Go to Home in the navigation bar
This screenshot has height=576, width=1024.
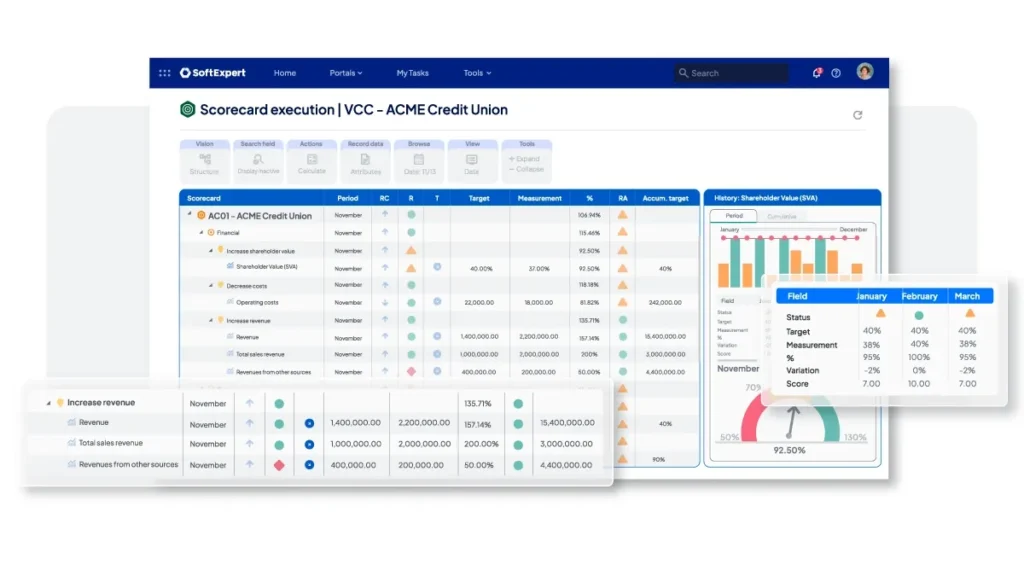[x=285, y=73]
